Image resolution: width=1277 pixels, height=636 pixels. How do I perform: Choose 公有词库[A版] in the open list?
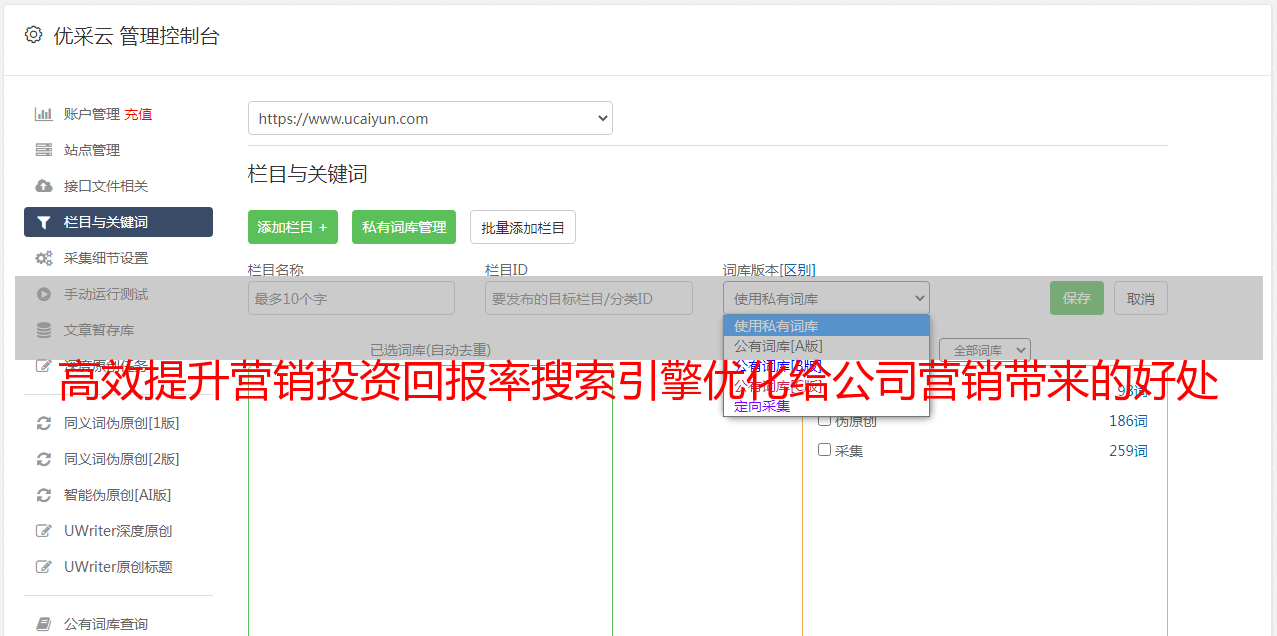click(826, 346)
